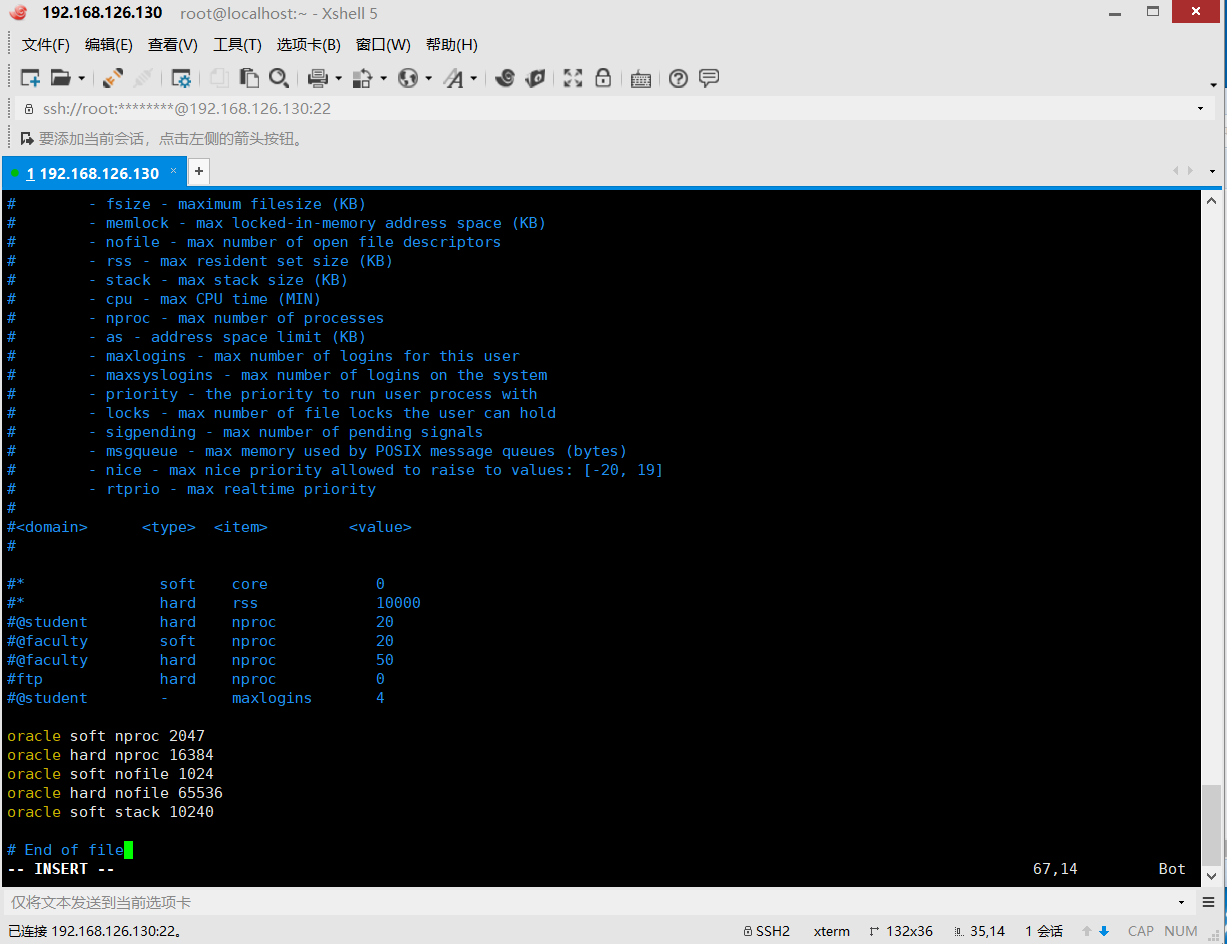Open the 编辑(E) menu
The height and width of the screenshot is (944, 1227).
pyautogui.click(x=109, y=45)
